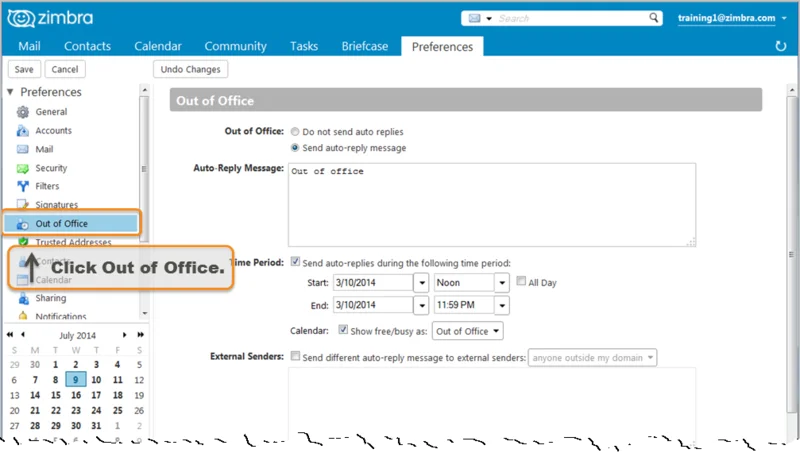Open the Start date dropdown arrow
The image size is (800, 453).
click(x=421, y=283)
